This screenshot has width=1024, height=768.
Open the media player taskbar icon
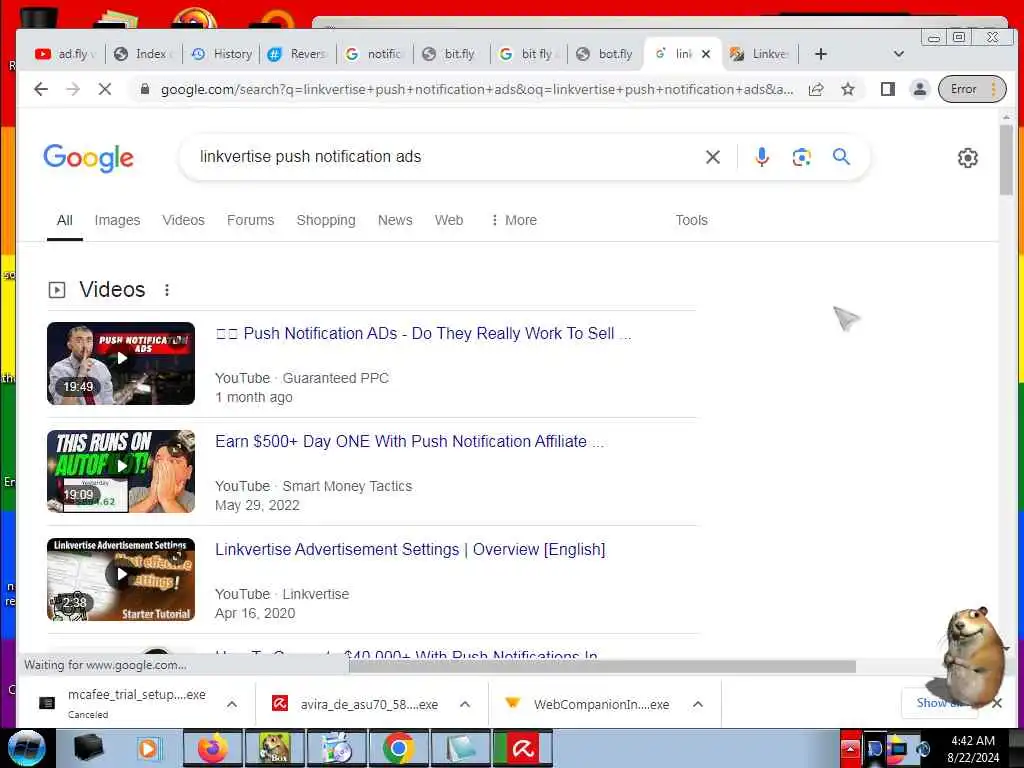(149, 748)
